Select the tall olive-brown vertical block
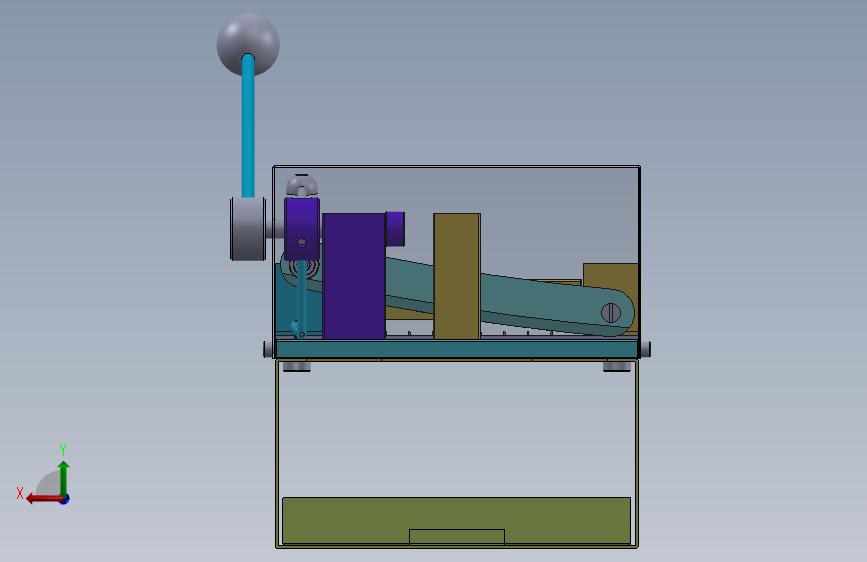The height and width of the screenshot is (562, 867). 457,276
